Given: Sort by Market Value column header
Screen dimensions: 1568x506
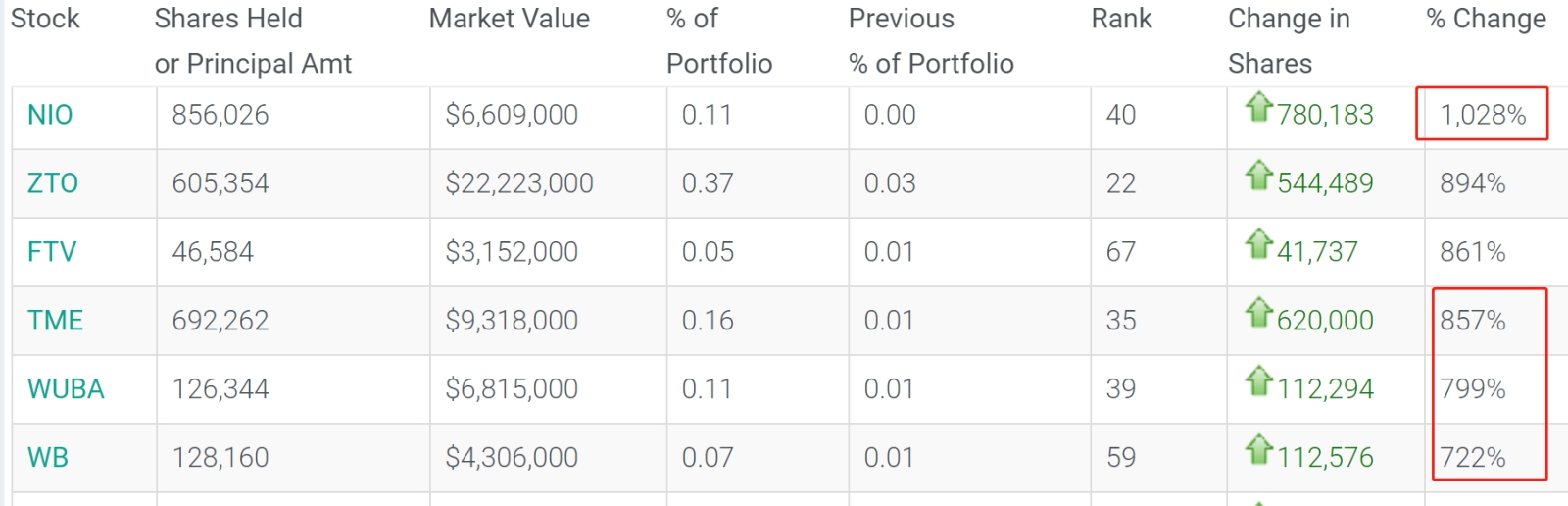Looking at the screenshot, I should click(510, 19).
